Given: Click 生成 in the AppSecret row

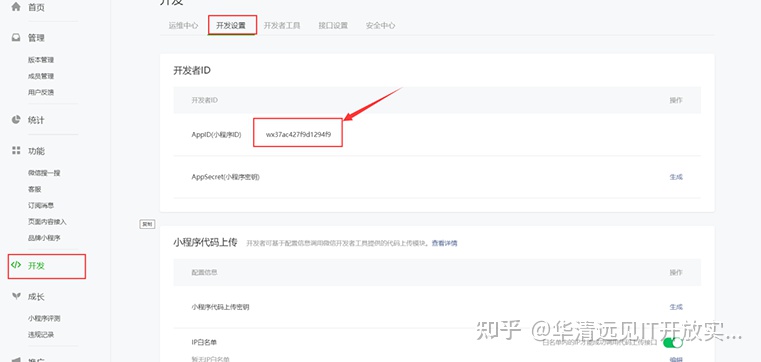Looking at the screenshot, I should point(676,177).
